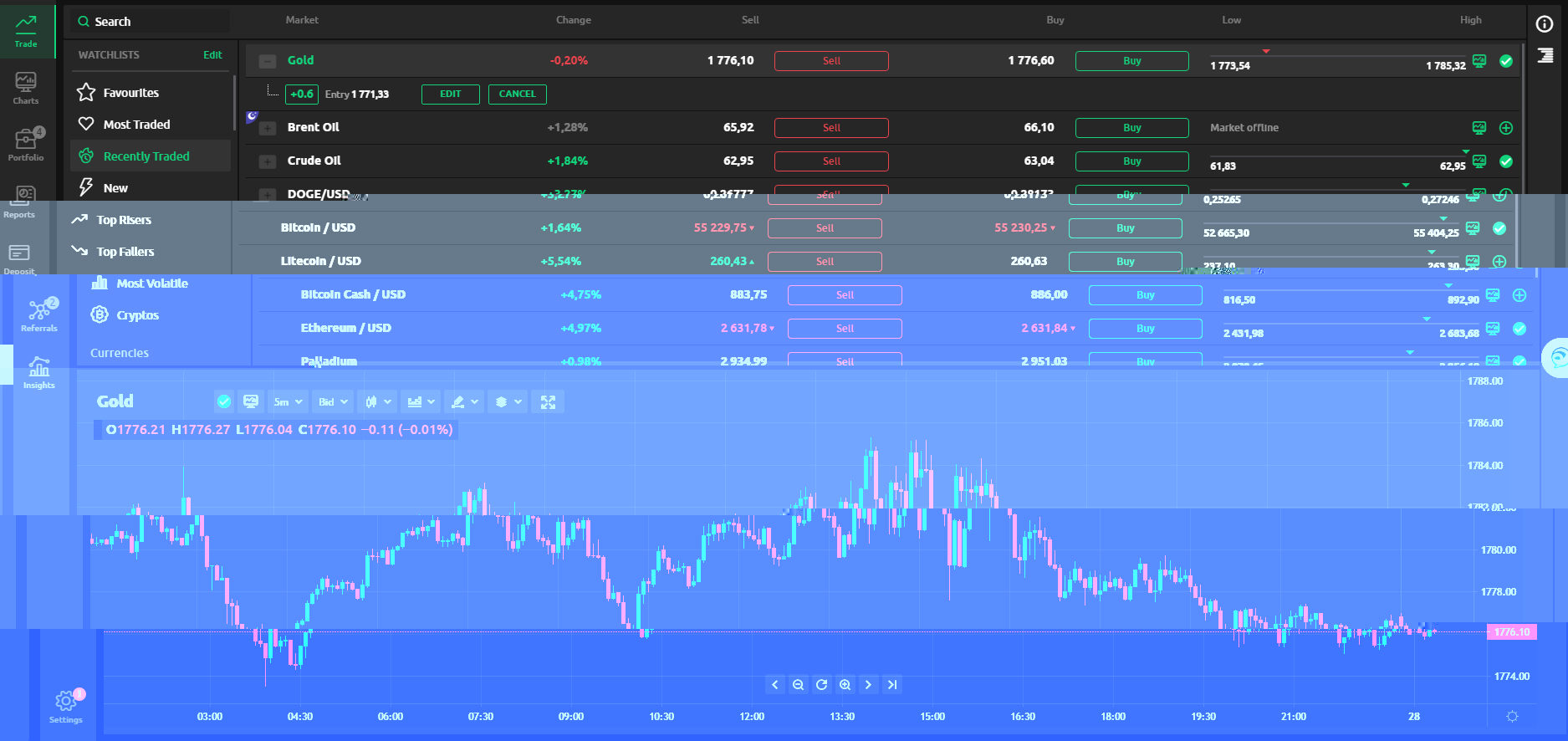
Task: Open the Bid price type dropdown
Action: point(331,402)
